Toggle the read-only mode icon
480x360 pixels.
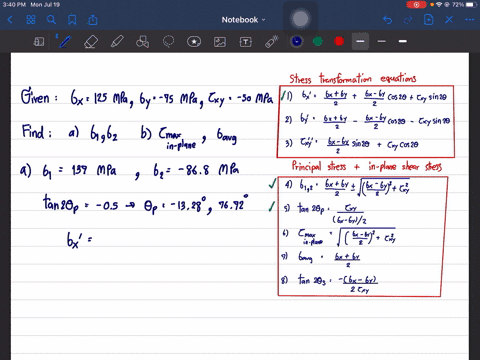[x=39, y=42]
